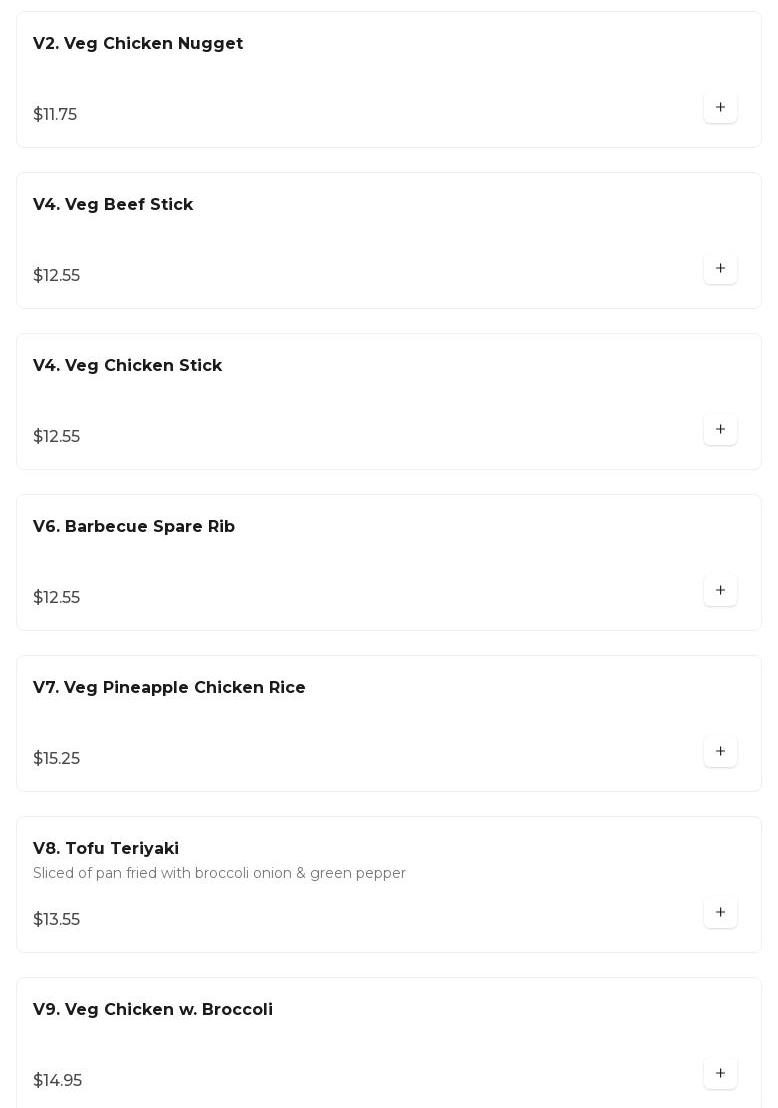Tap plus icon for Tofu Teriyaki
Screen dimensions: 778x1108
[720, 913]
